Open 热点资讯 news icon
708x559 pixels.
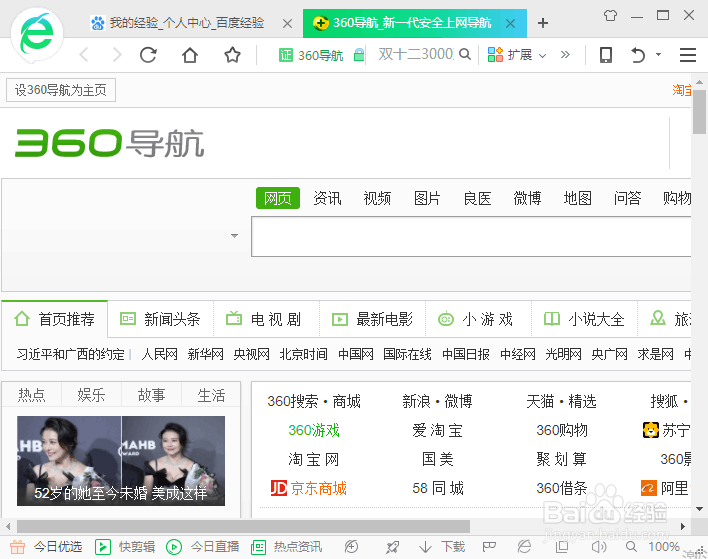click(259, 547)
